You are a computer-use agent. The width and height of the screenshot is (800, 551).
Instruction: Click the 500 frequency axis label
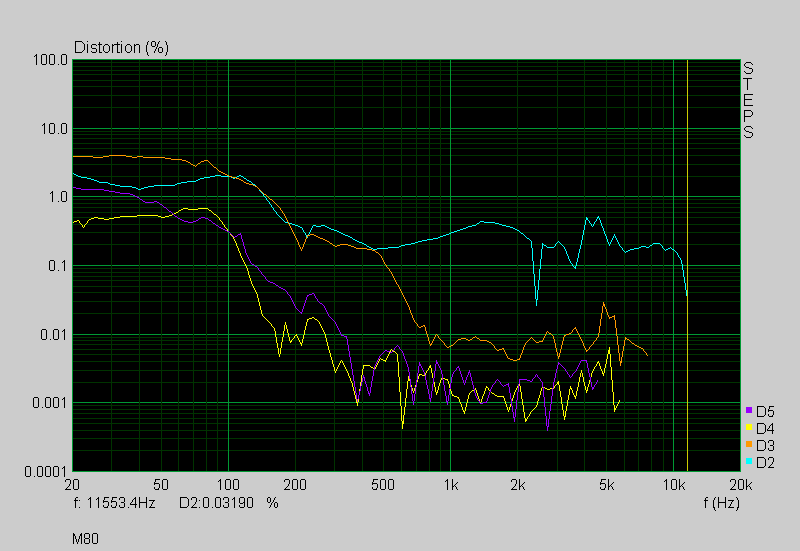tap(383, 485)
